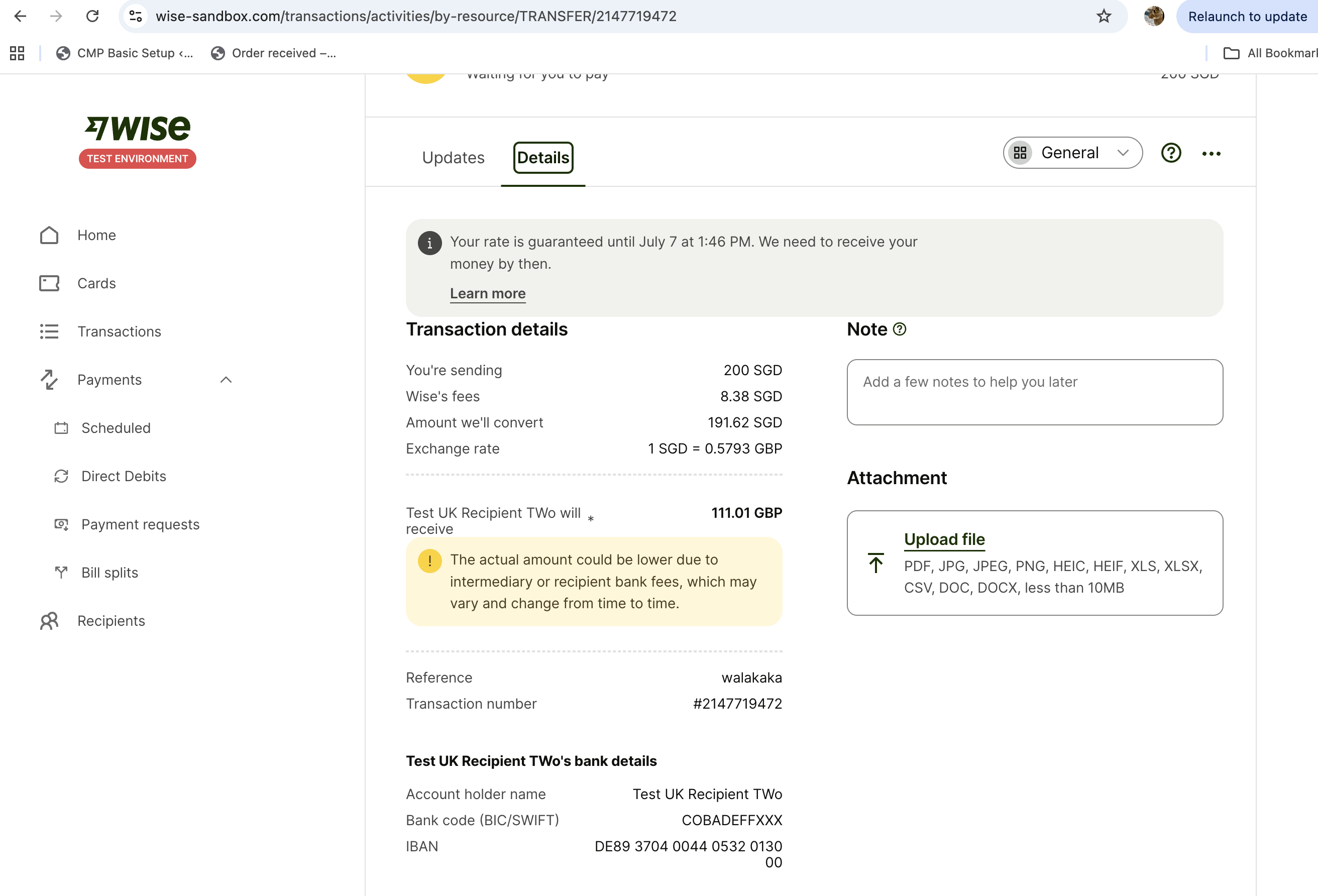Screen dimensions: 1318x896
Task: Click the info icon in rate banner
Action: pyautogui.click(x=429, y=243)
